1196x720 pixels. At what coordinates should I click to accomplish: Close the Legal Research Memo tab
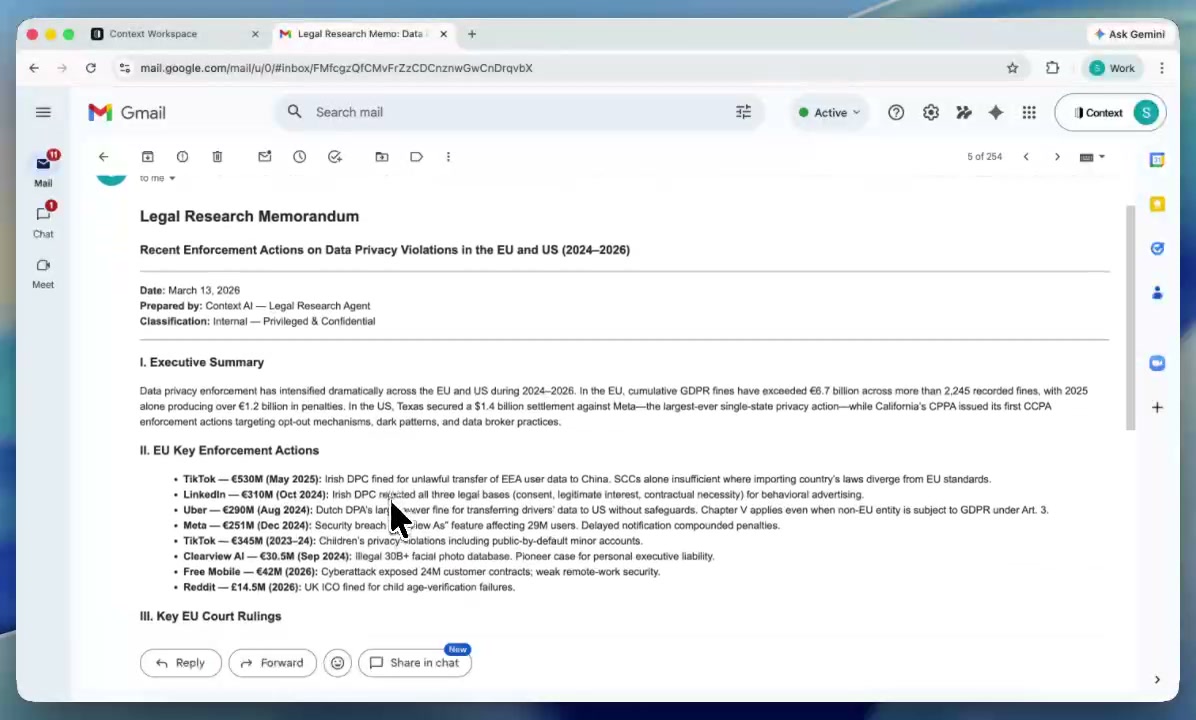click(x=443, y=34)
